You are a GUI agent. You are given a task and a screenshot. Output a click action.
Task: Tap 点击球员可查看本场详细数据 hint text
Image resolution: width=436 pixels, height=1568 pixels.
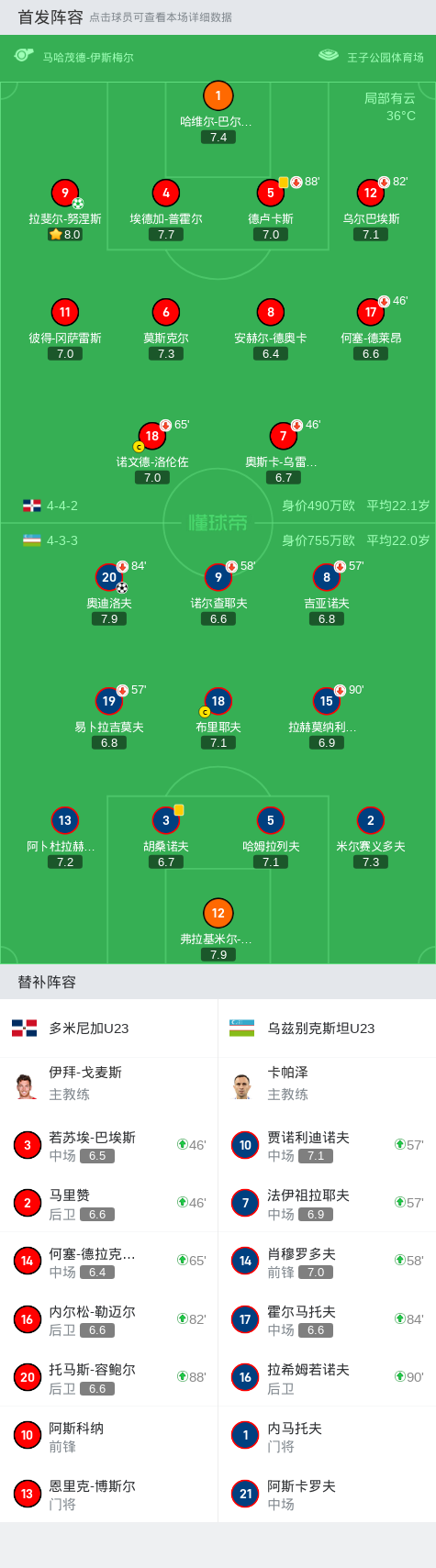(161, 17)
